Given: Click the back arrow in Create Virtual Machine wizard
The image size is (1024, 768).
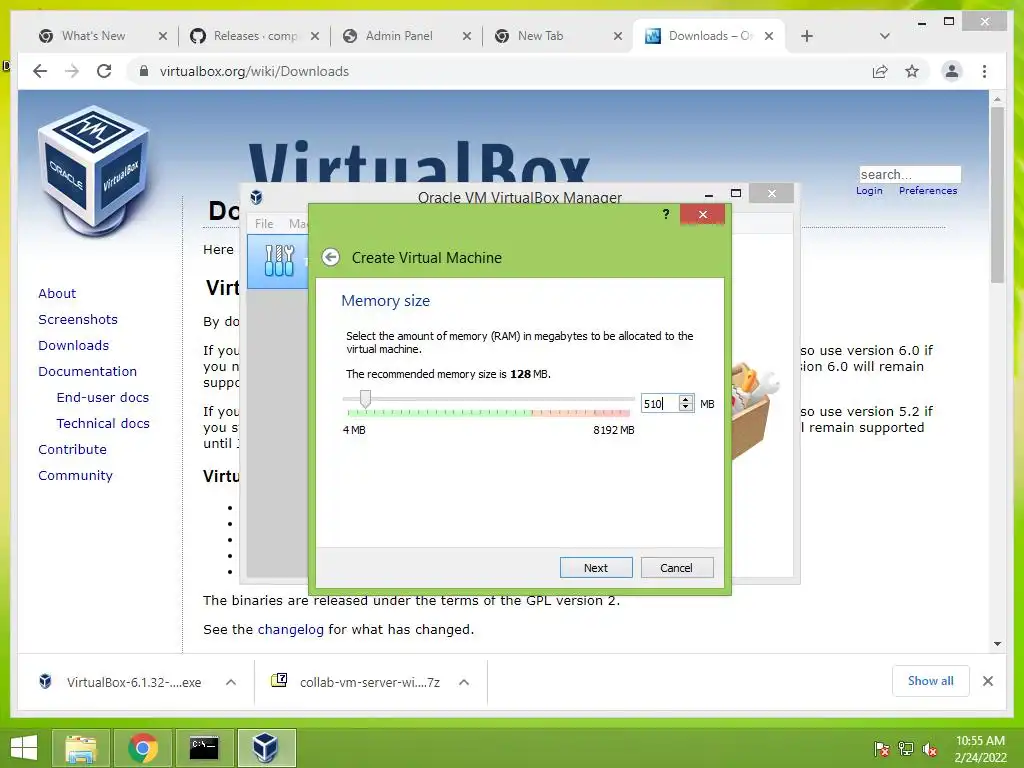Looking at the screenshot, I should pos(331,257).
